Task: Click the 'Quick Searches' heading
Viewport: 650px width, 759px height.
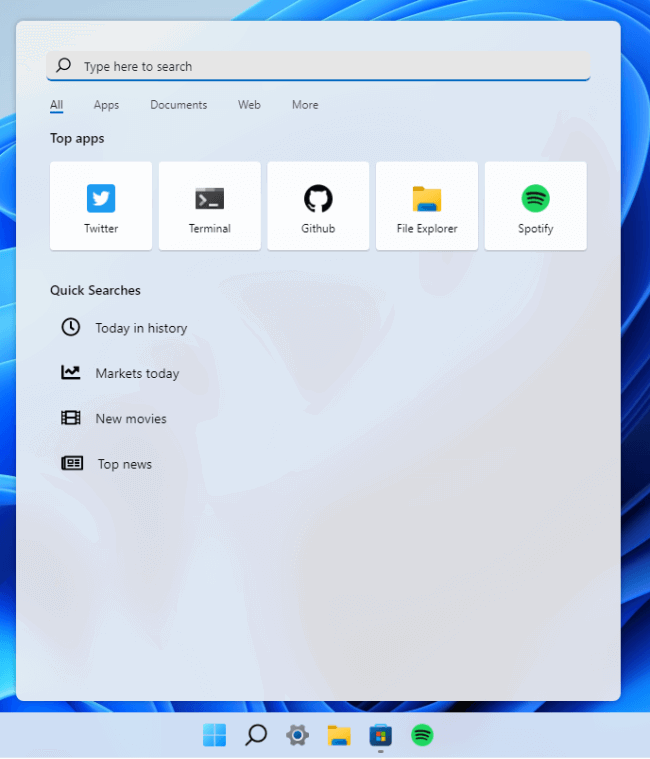Action: tap(95, 290)
